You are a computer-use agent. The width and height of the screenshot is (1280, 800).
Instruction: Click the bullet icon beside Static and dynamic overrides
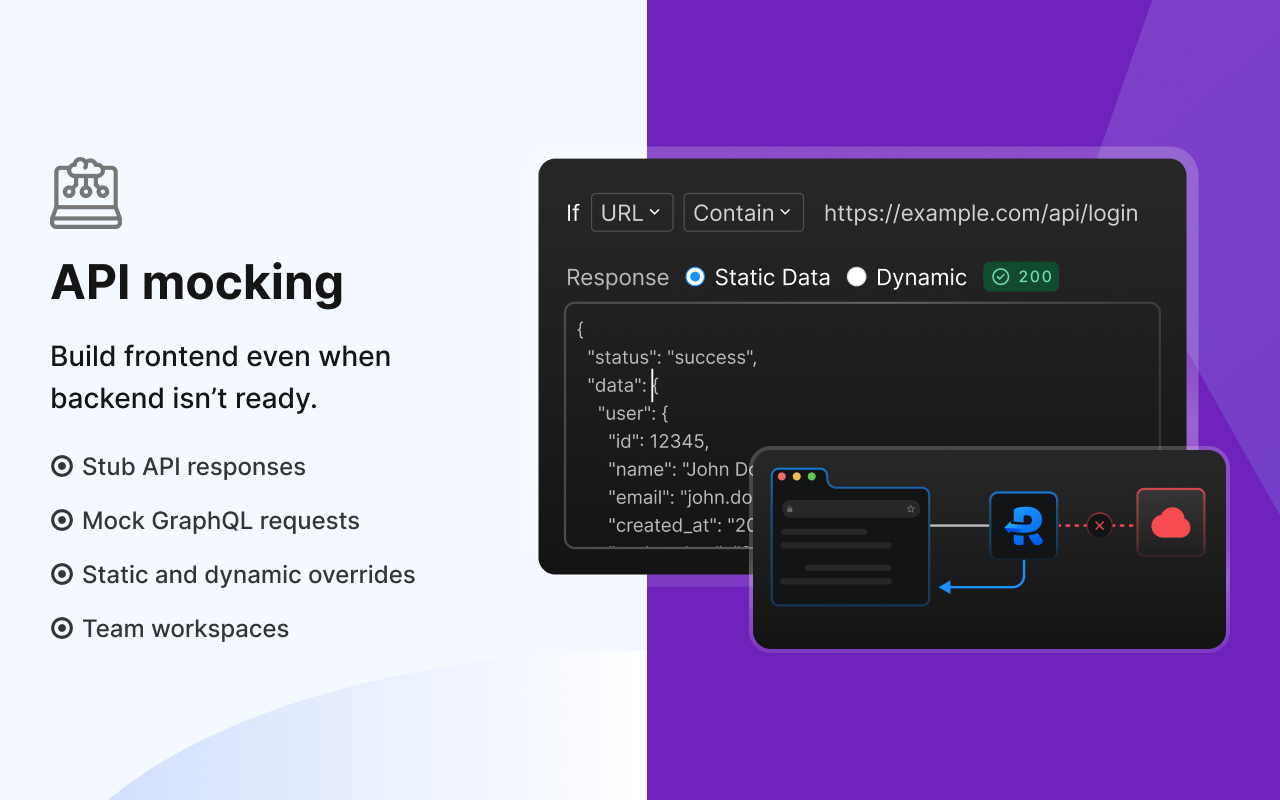click(x=61, y=574)
